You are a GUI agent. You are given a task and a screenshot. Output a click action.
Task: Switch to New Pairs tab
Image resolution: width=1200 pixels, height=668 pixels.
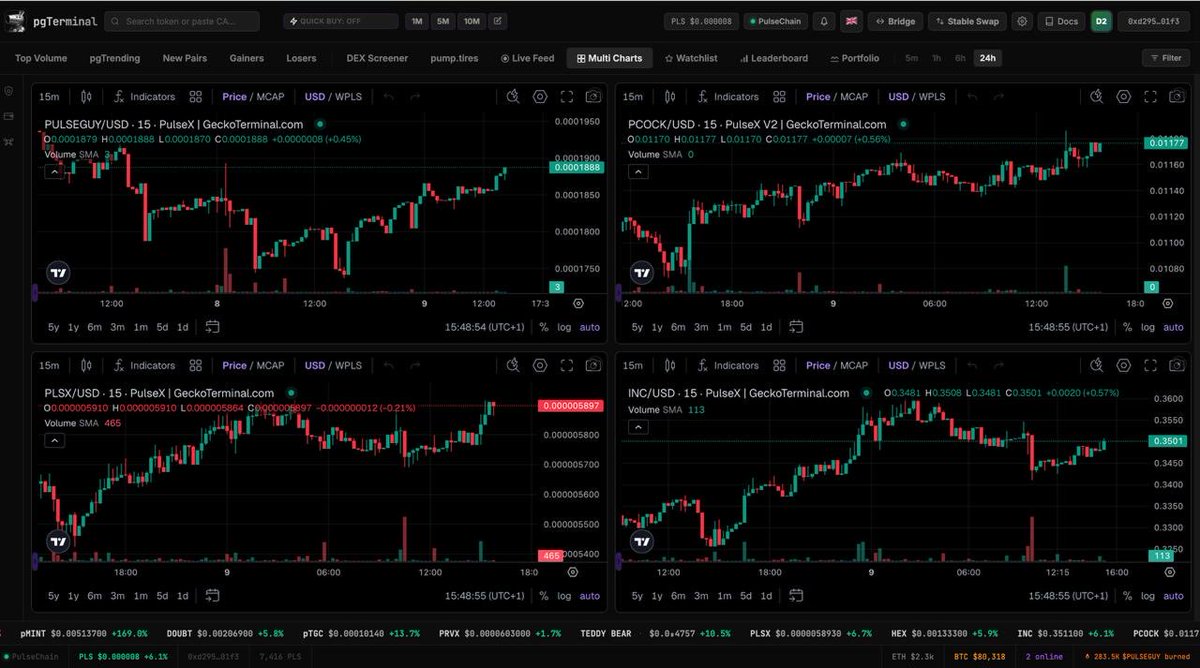(x=185, y=58)
